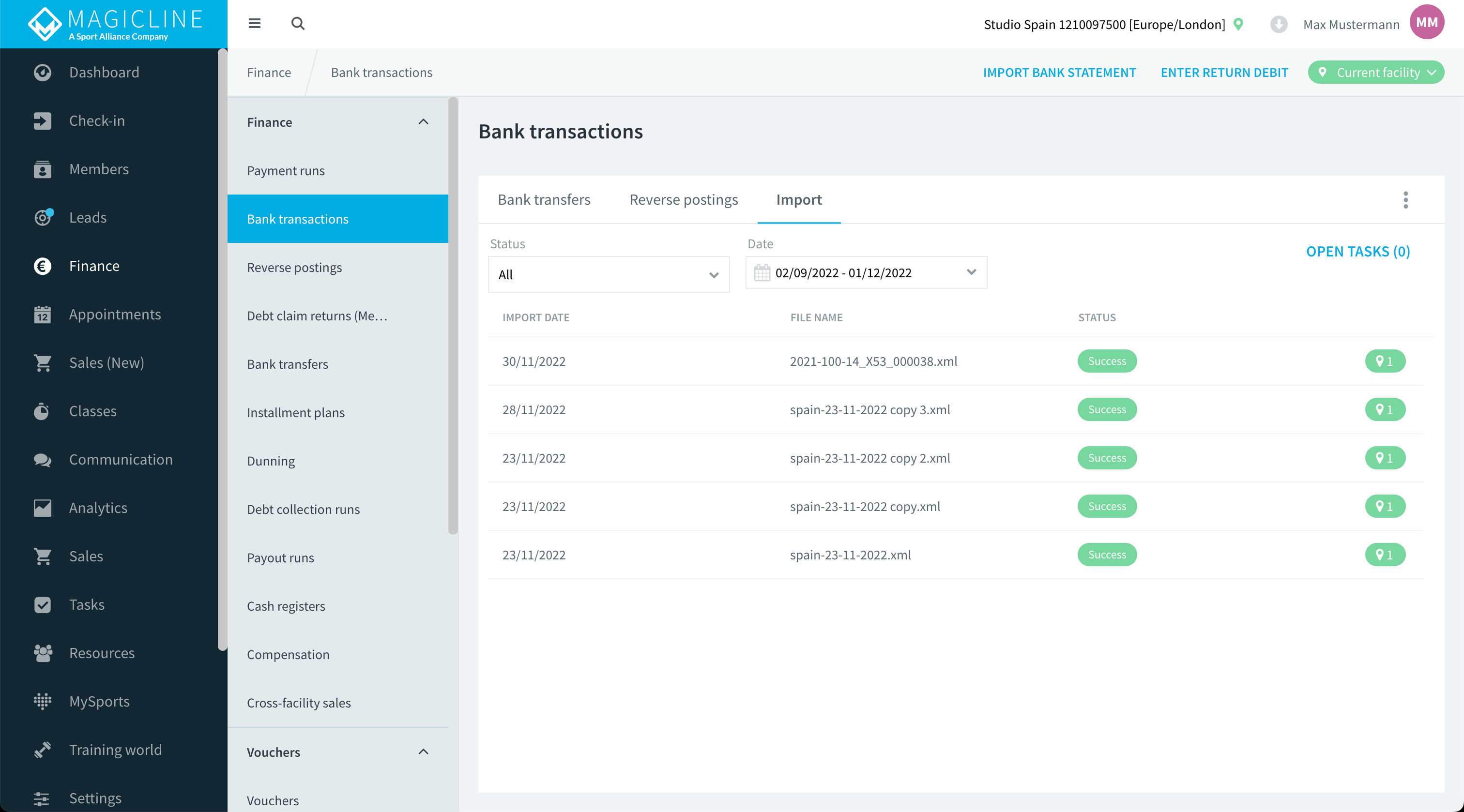The image size is (1464, 812).
Task: Open the three-dot options menu
Action: click(1405, 200)
